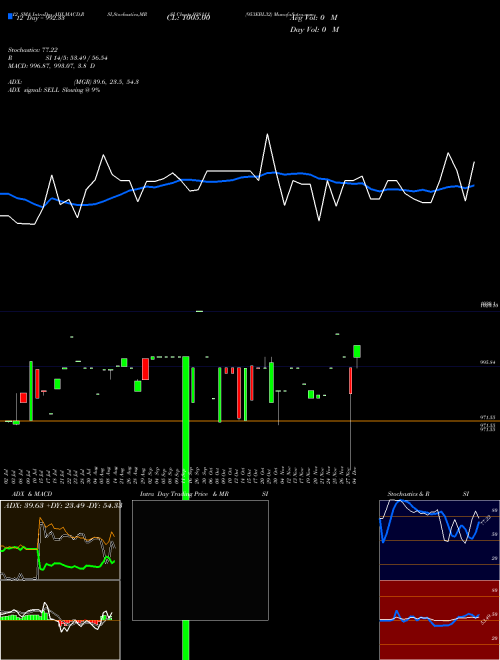
Task: Open the MACD histogram mini chart
Action: point(60,620)
